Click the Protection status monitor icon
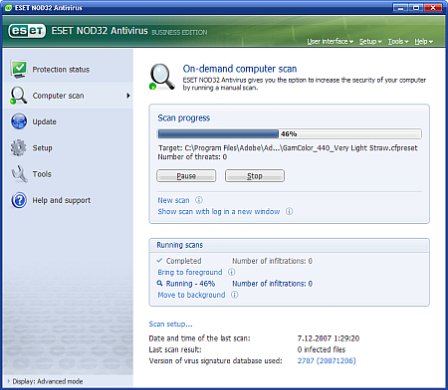448x390 pixels. 19,69
